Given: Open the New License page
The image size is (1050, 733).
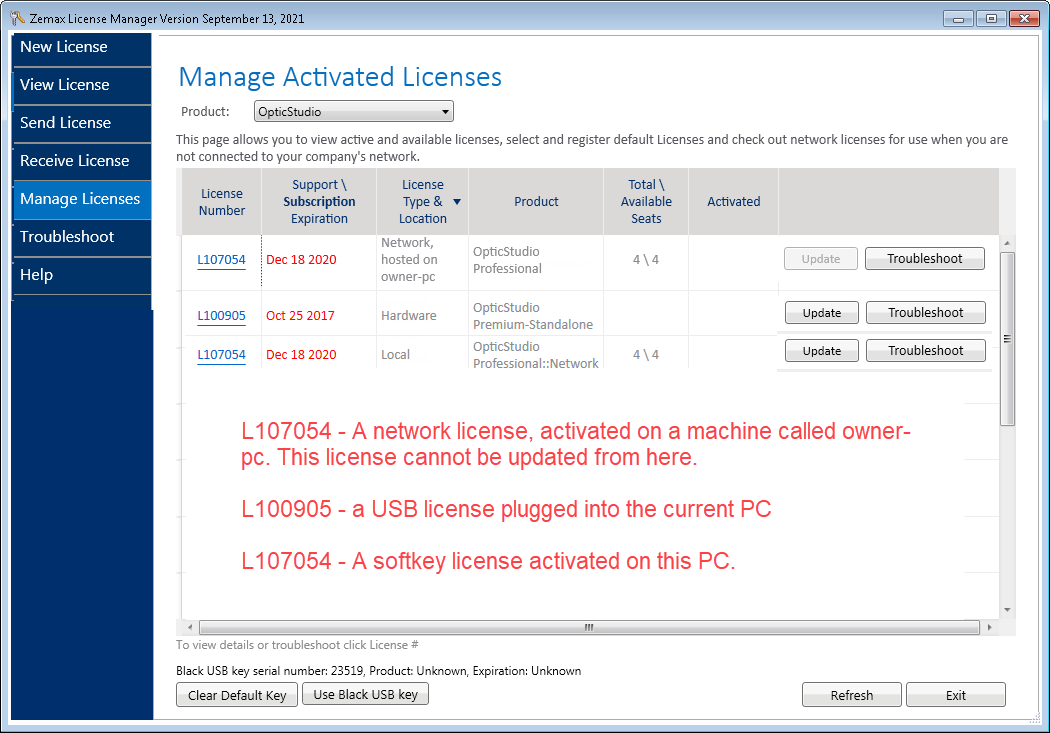Looking at the screenshot, I should (x=82, y=48).
